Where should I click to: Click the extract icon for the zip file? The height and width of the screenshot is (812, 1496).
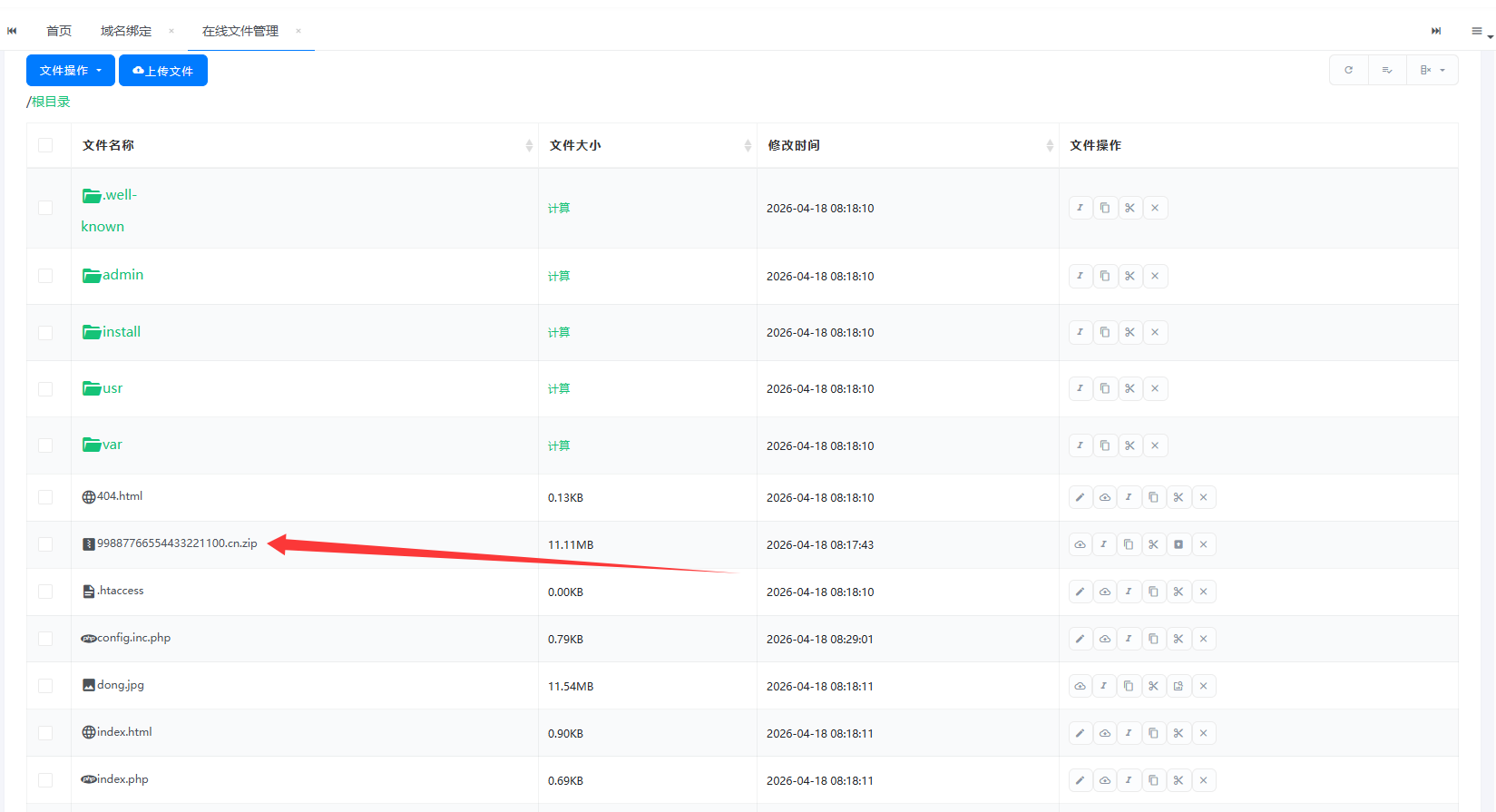pyautogui.click(x=1178, y=544)
